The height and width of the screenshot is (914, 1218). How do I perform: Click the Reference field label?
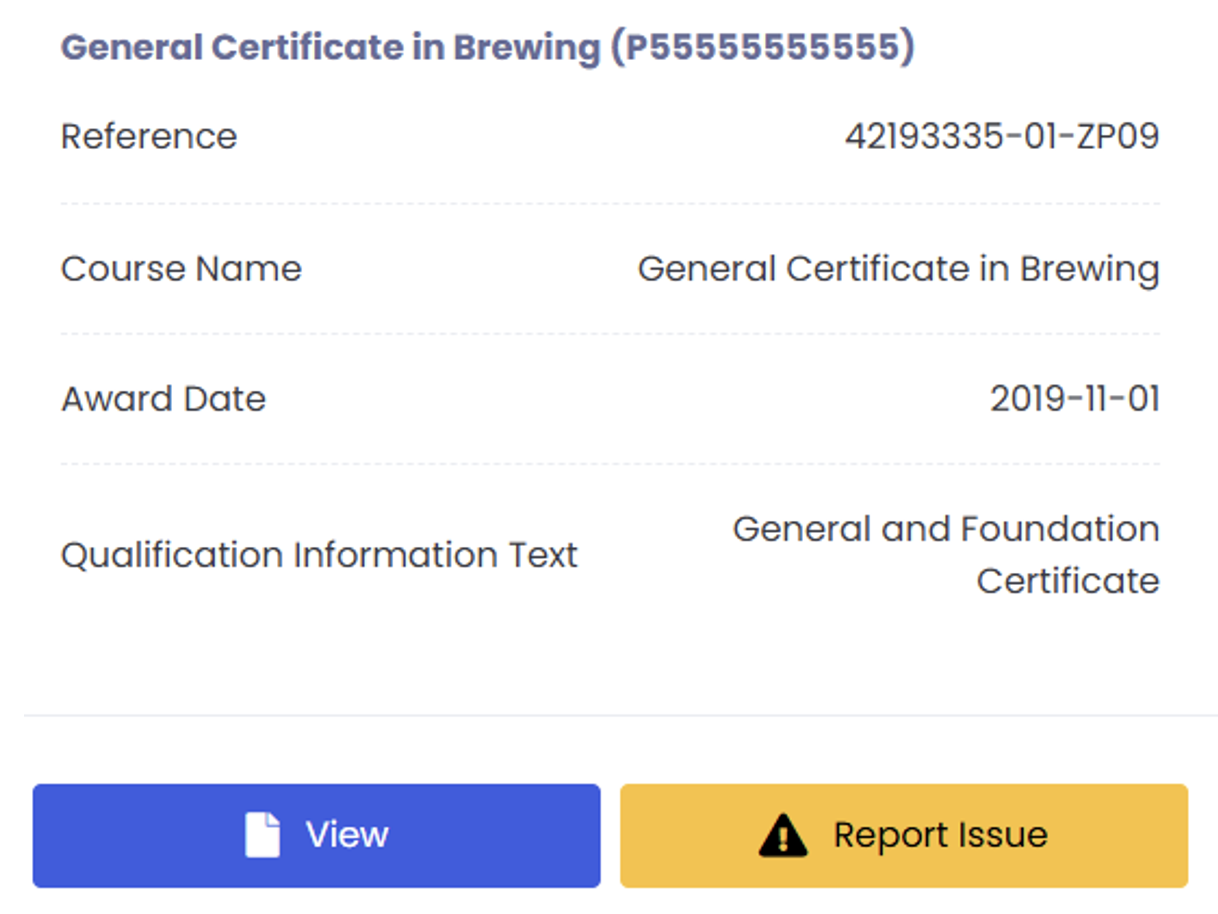(x=149, y=137)
